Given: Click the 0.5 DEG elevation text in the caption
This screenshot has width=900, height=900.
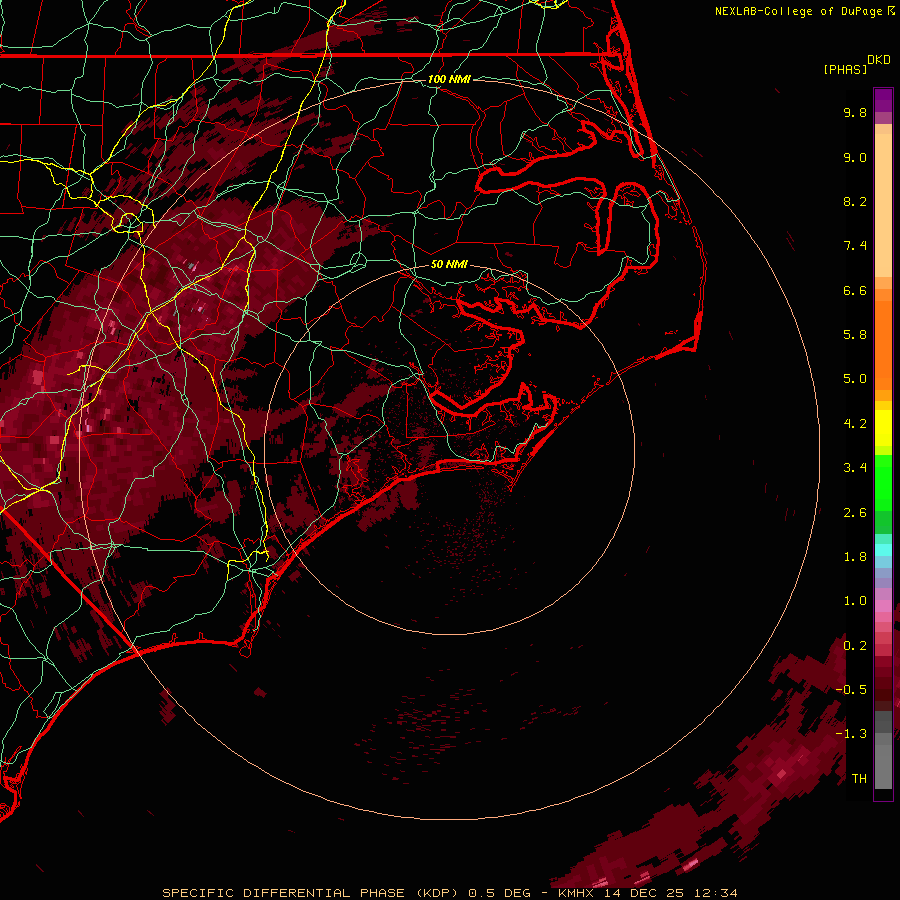Looking at the screenshot, I should (x=499, y=893).
